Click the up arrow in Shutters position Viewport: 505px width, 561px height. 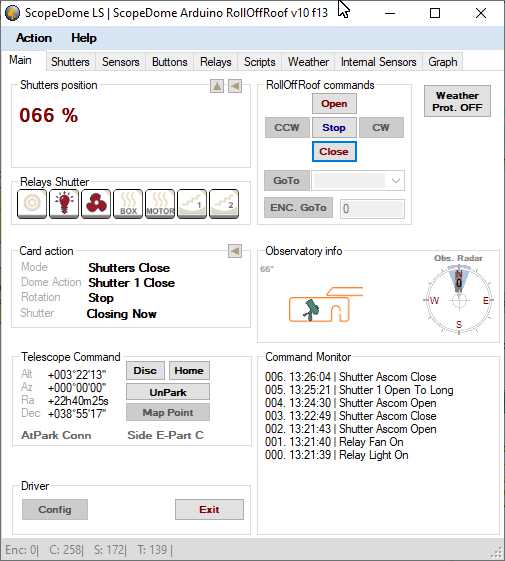click(x=217, y=86)
